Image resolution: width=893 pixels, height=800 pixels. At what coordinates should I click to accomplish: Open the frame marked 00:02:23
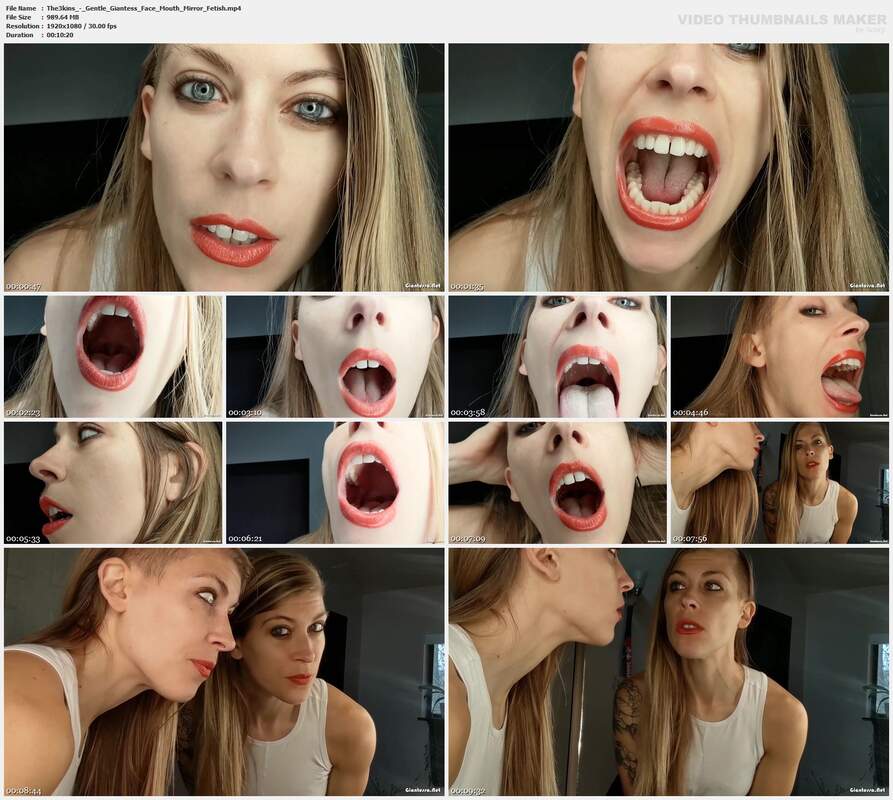tap(113, 356)
